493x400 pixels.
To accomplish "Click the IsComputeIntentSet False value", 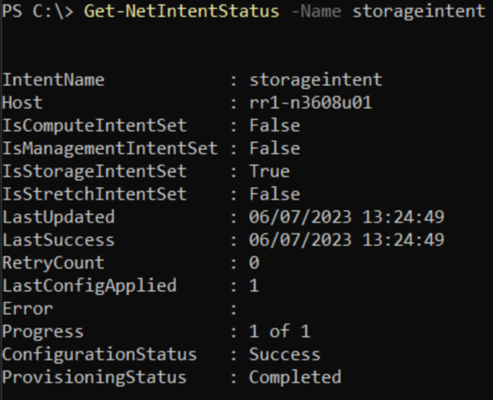I will pos(275,126).
